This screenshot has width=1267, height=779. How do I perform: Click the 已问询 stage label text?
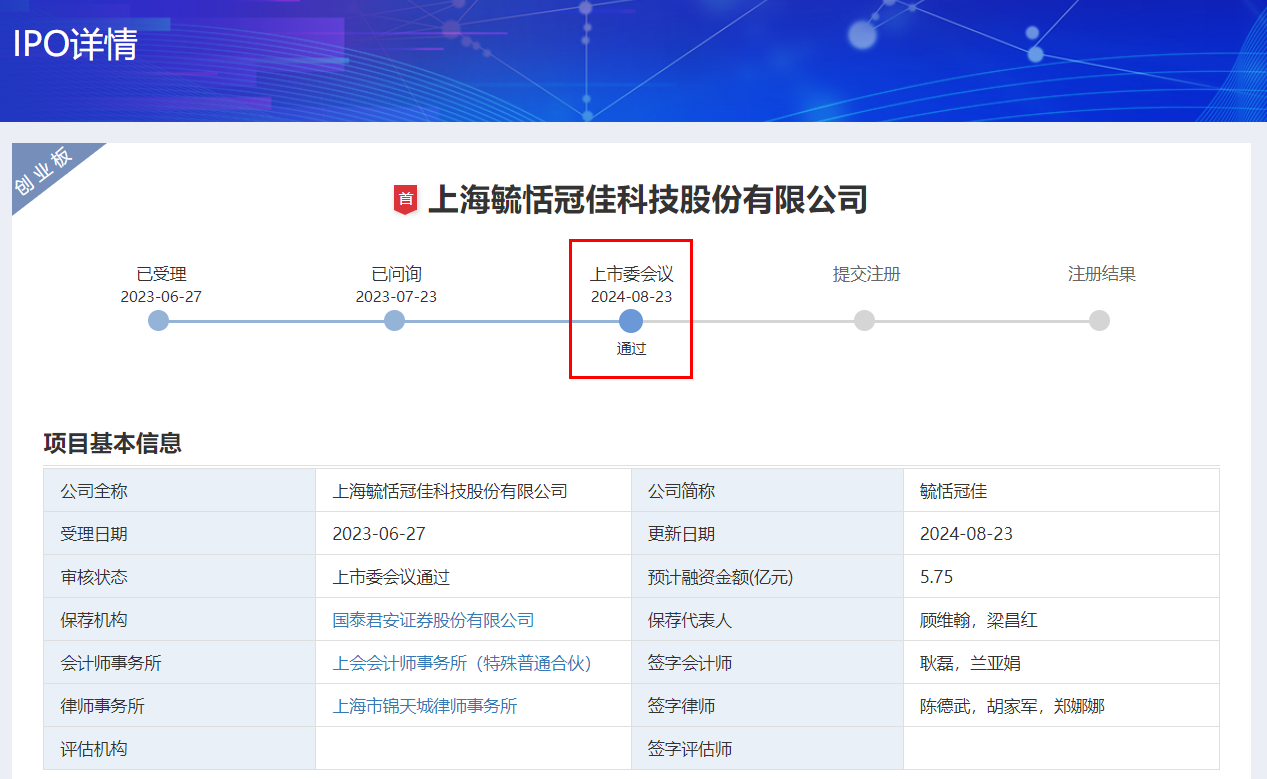pos(396,274)
